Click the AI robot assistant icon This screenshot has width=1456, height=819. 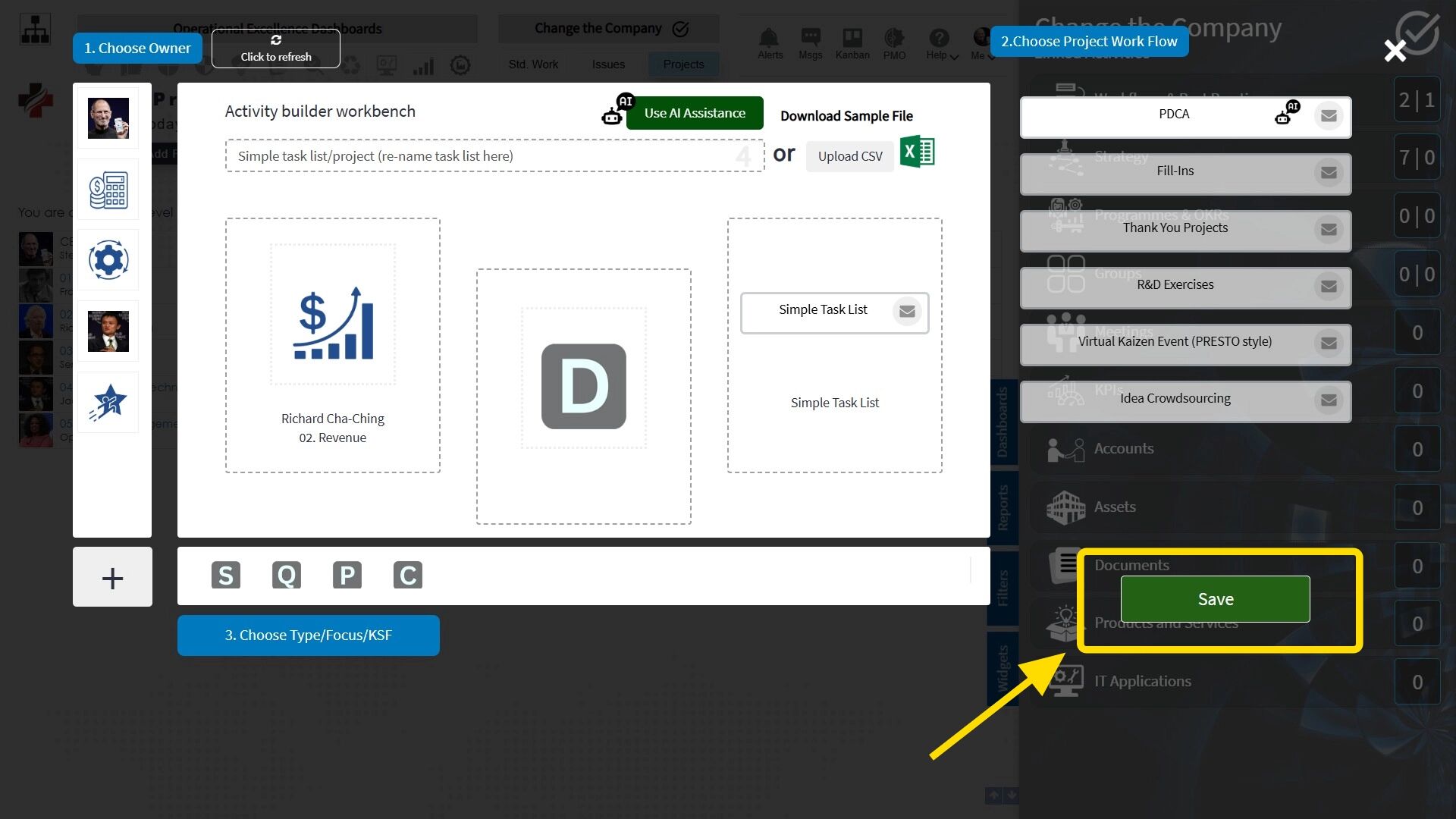click(x=613, y=114)
